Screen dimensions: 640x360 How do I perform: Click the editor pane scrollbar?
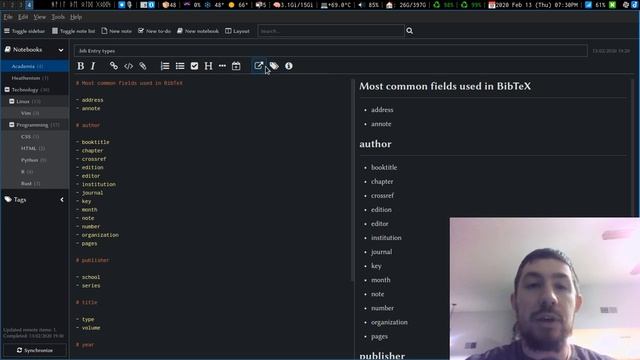(352, 180)
